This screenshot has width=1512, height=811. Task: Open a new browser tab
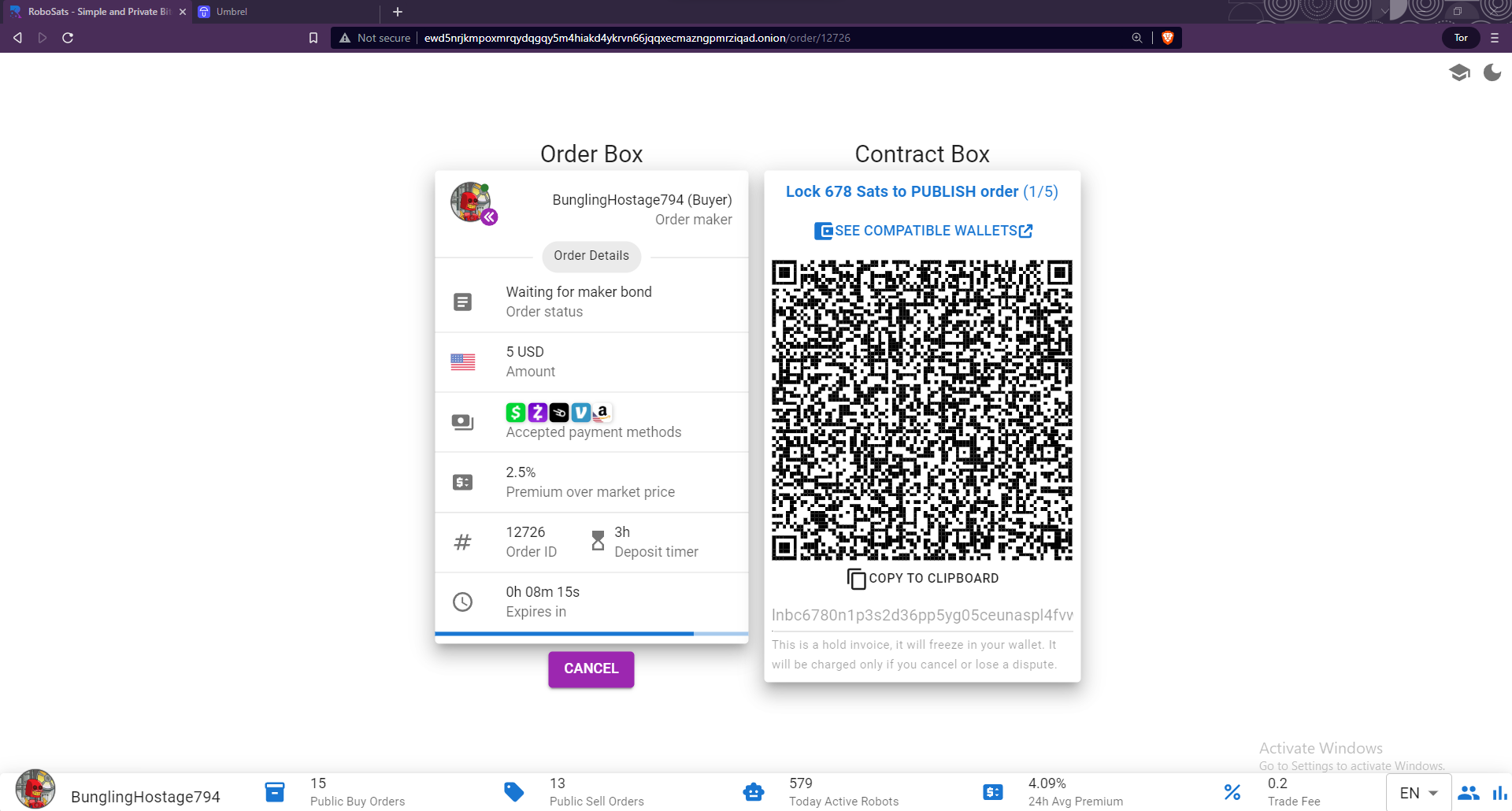(x=398, y=12)
